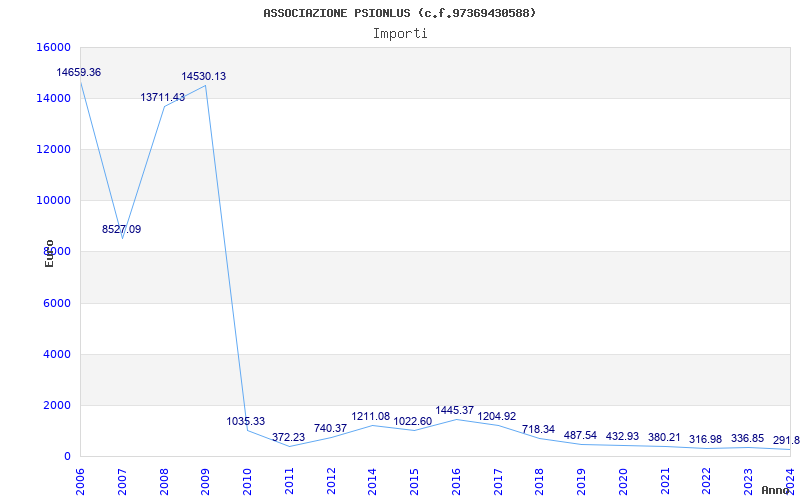This screenshot has height=500, width=800.
Task: Click x-axis year 2019
Action: coord(582,482)
